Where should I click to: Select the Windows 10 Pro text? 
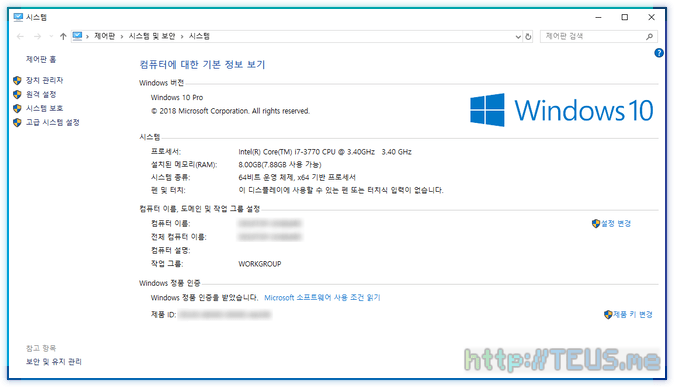177,98
